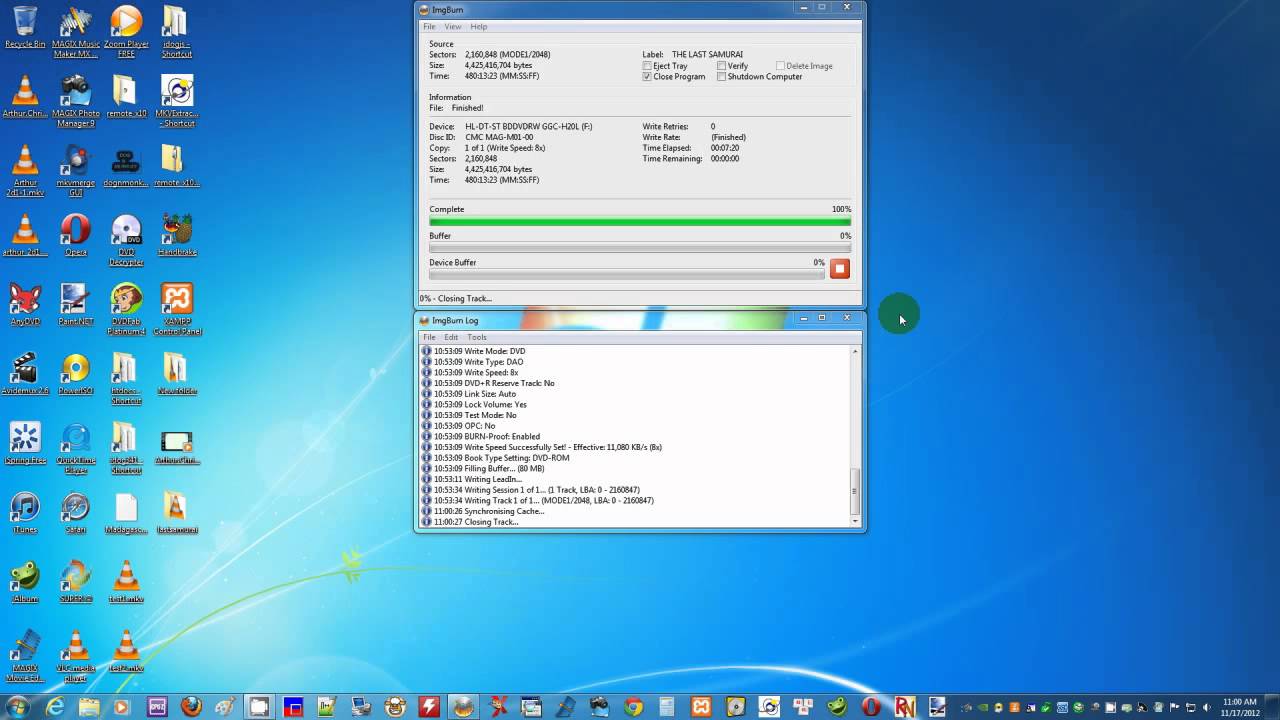Select DVDFab Platinum desktop icon
1280x720 pixels.
pyautogui.click(x=126, y=309)
